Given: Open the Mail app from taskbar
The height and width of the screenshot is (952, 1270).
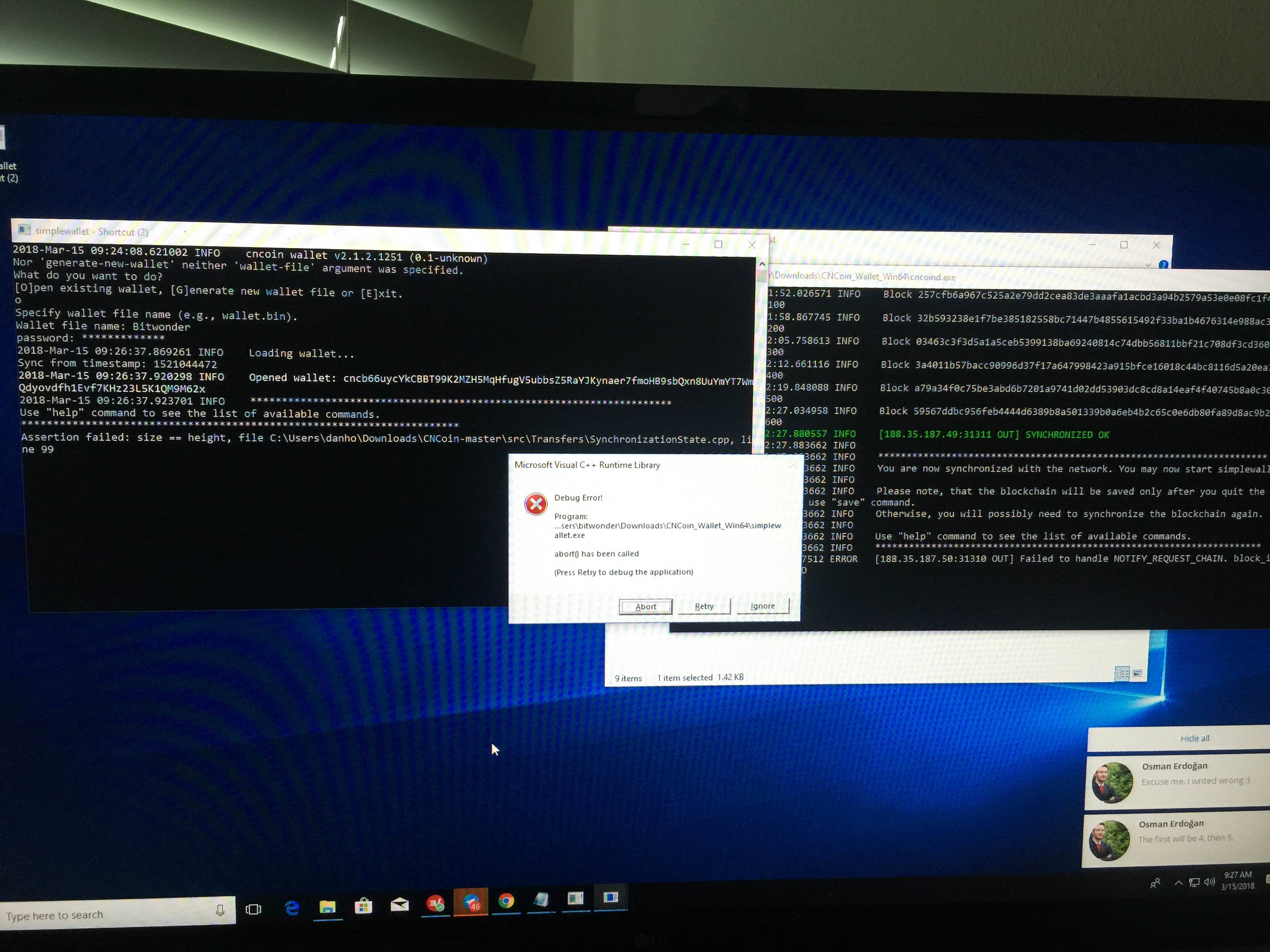Looking at the screenshot, I should (399, 905).
